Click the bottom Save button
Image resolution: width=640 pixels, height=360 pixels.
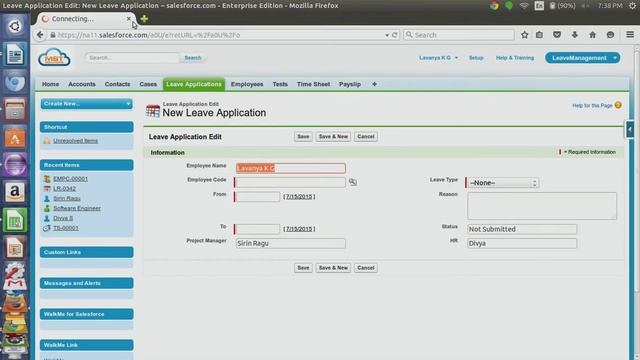point(303,268)
